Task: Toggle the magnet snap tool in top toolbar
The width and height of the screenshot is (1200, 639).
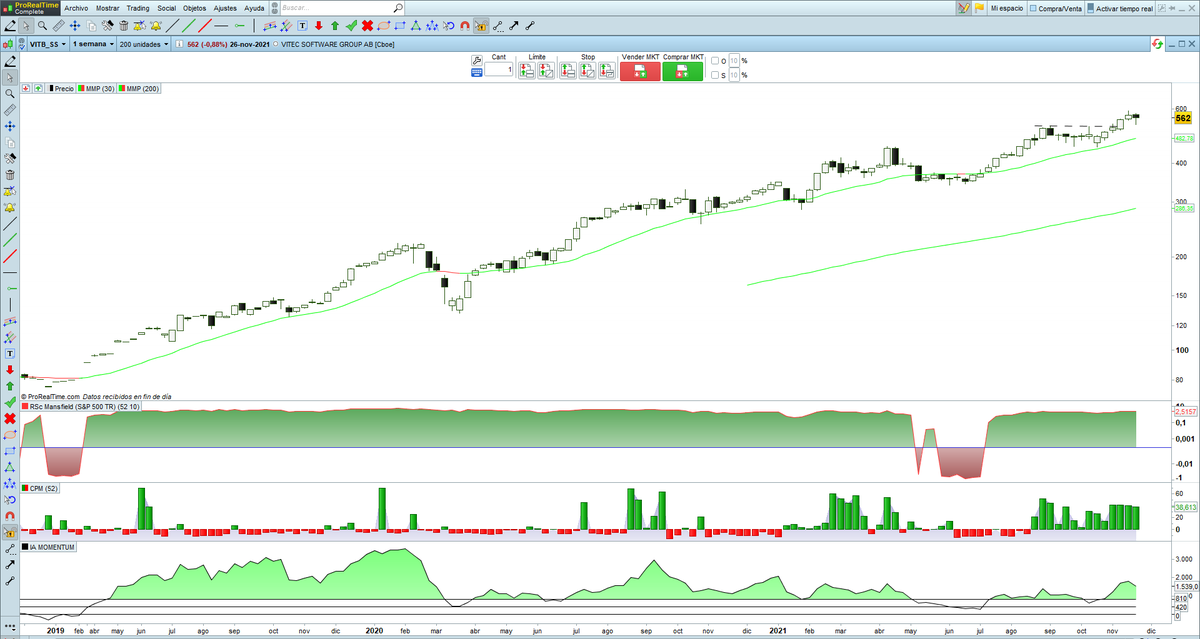Action: [465, 25]
